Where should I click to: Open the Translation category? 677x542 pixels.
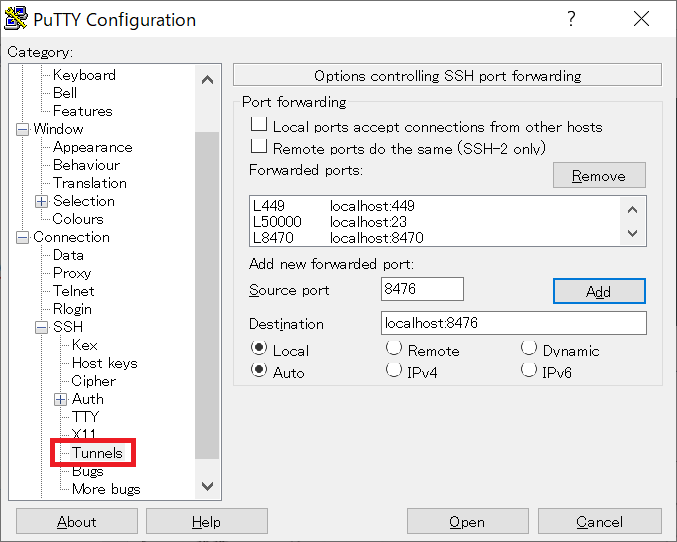(x=90, y=183)
